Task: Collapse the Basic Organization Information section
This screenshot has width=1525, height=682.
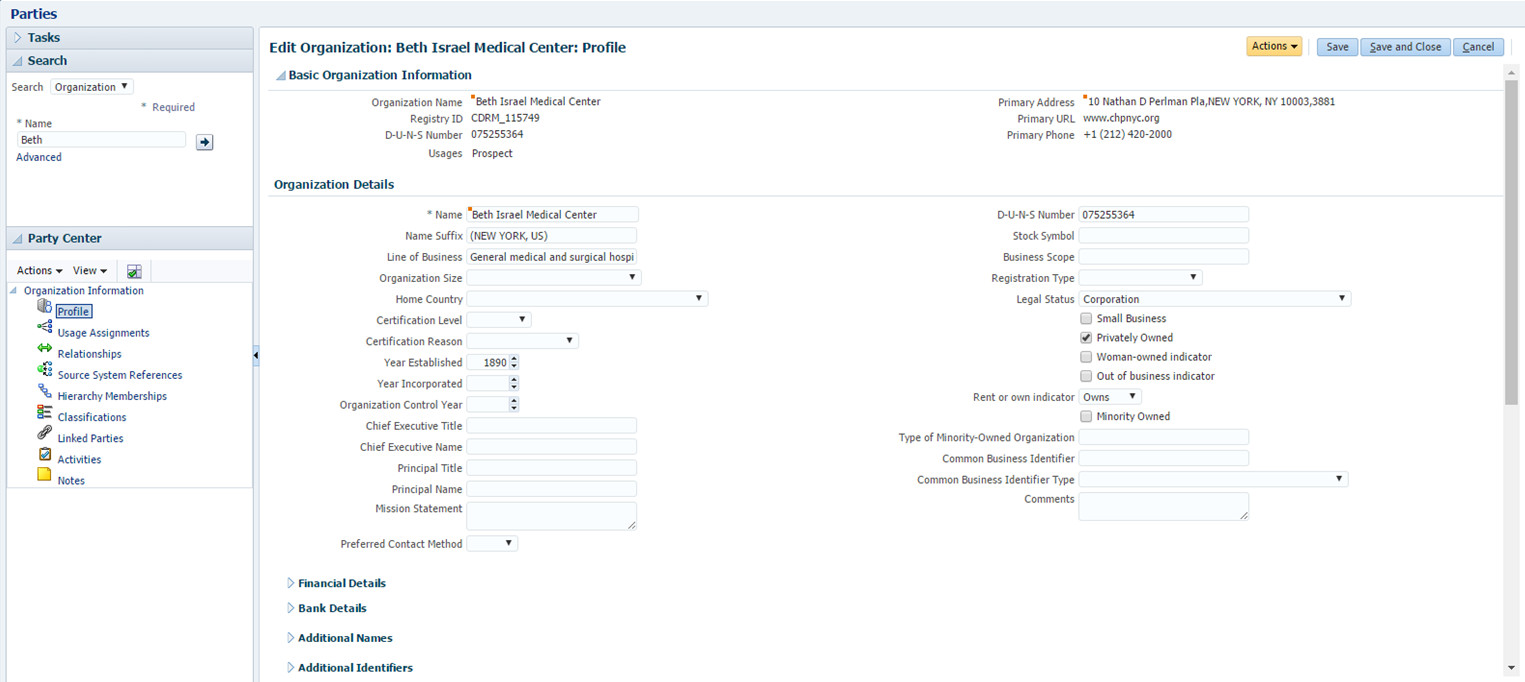Action: click(x=281, y=75)
